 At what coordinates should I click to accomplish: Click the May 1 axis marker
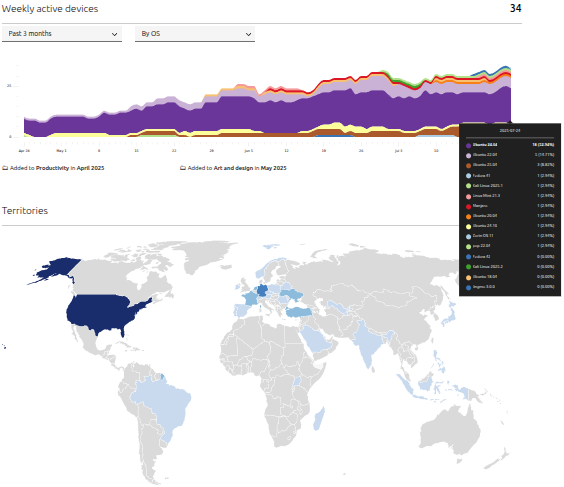tap(62, 151)
